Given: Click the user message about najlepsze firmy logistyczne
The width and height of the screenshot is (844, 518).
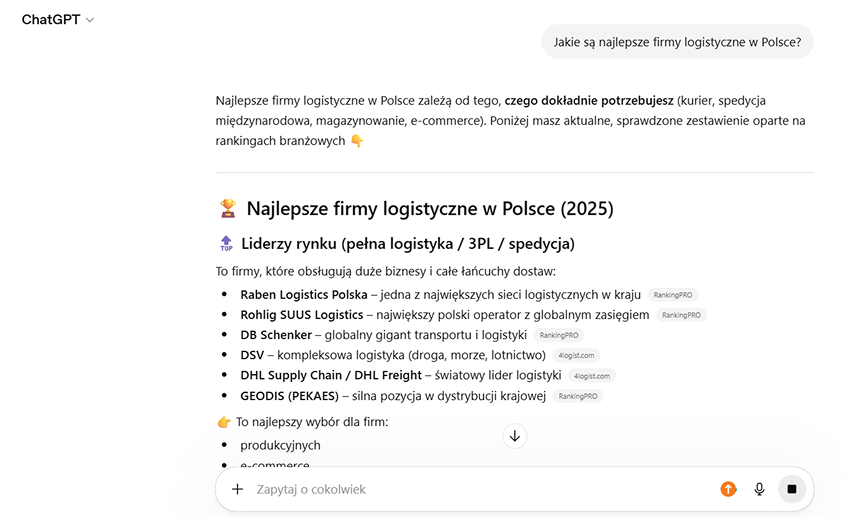Looking at the screenshot, I should (x=677, y=42).
